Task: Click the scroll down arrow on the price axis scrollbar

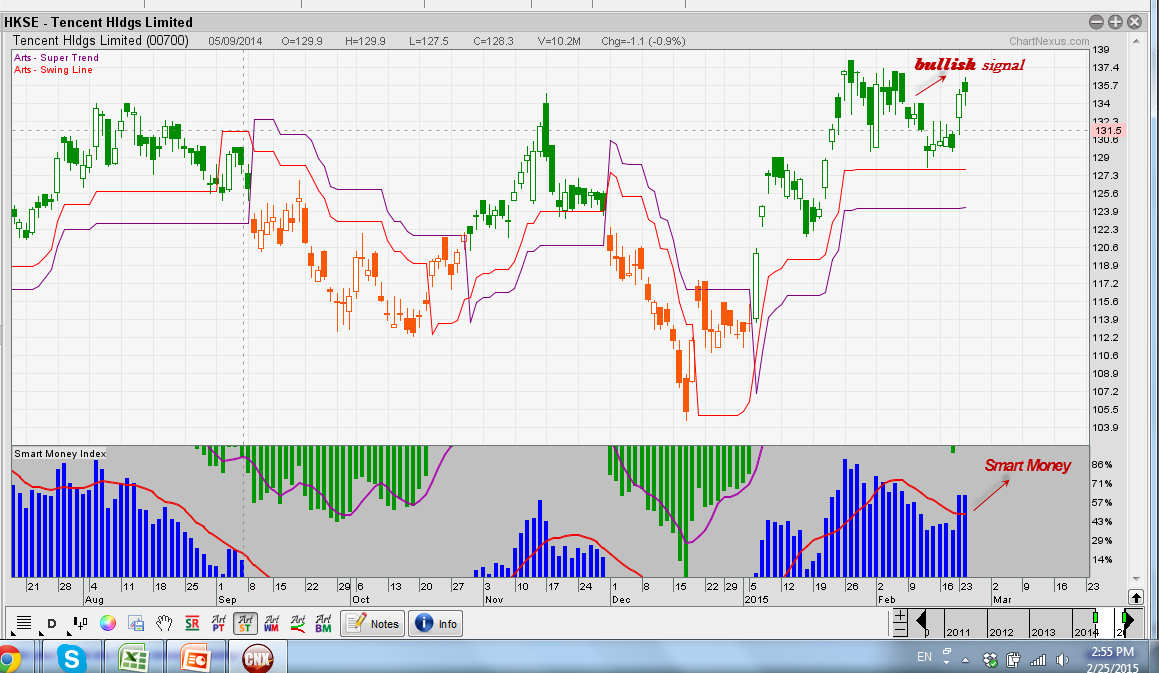Action: [x=1137, y=578]
